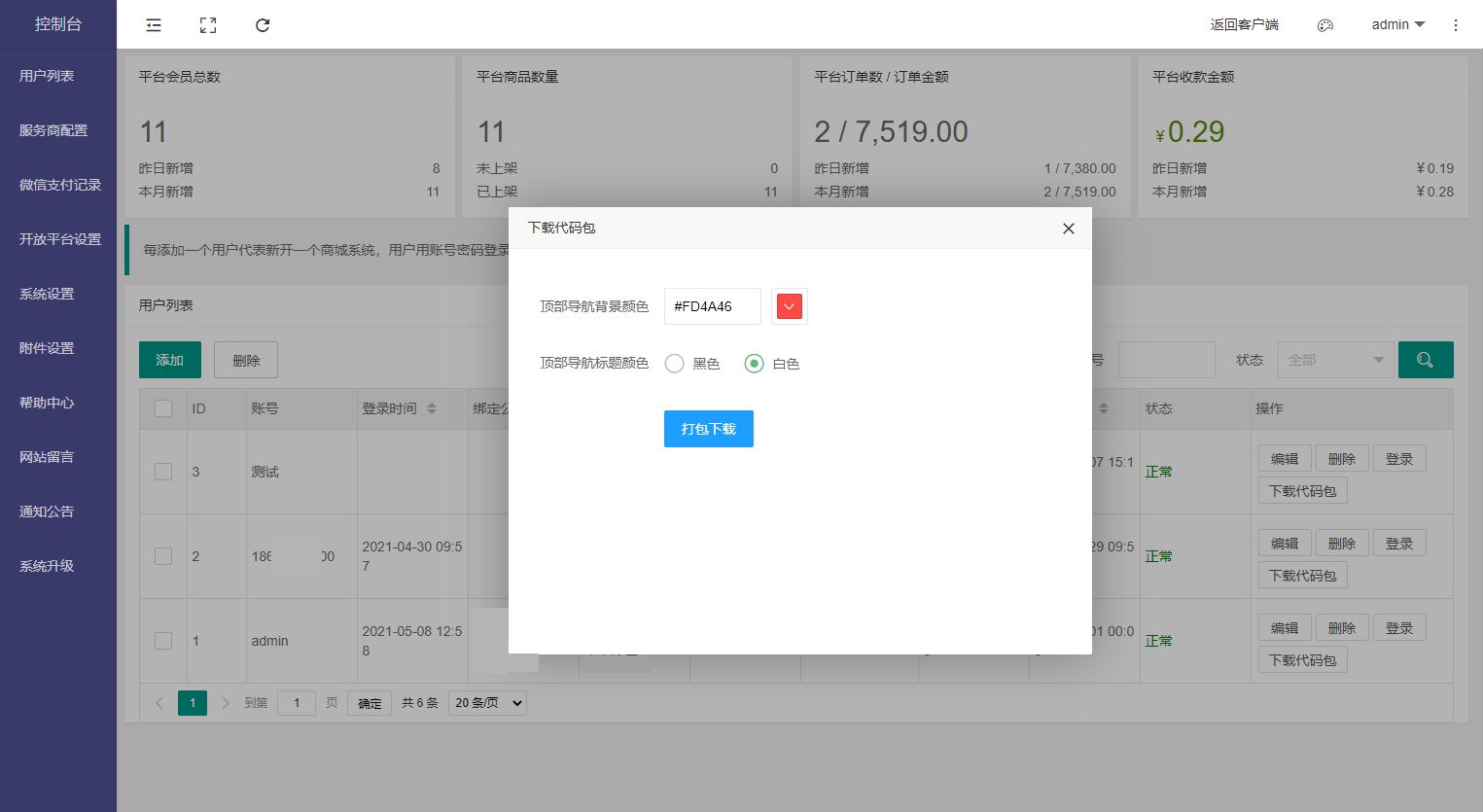Select the white title color radio

[x=754, y=364]
